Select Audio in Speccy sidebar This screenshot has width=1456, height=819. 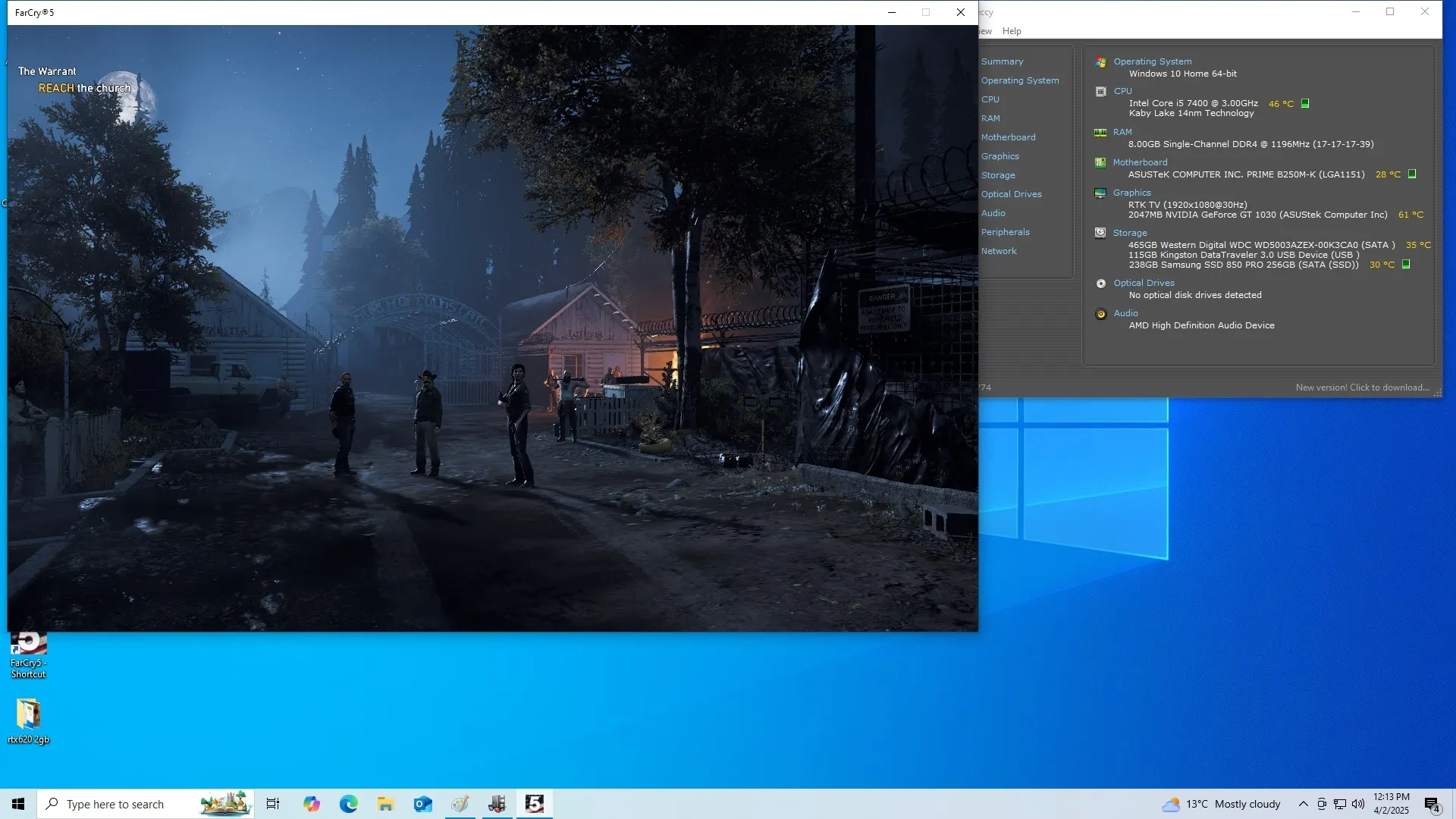(x=993, y=213)
